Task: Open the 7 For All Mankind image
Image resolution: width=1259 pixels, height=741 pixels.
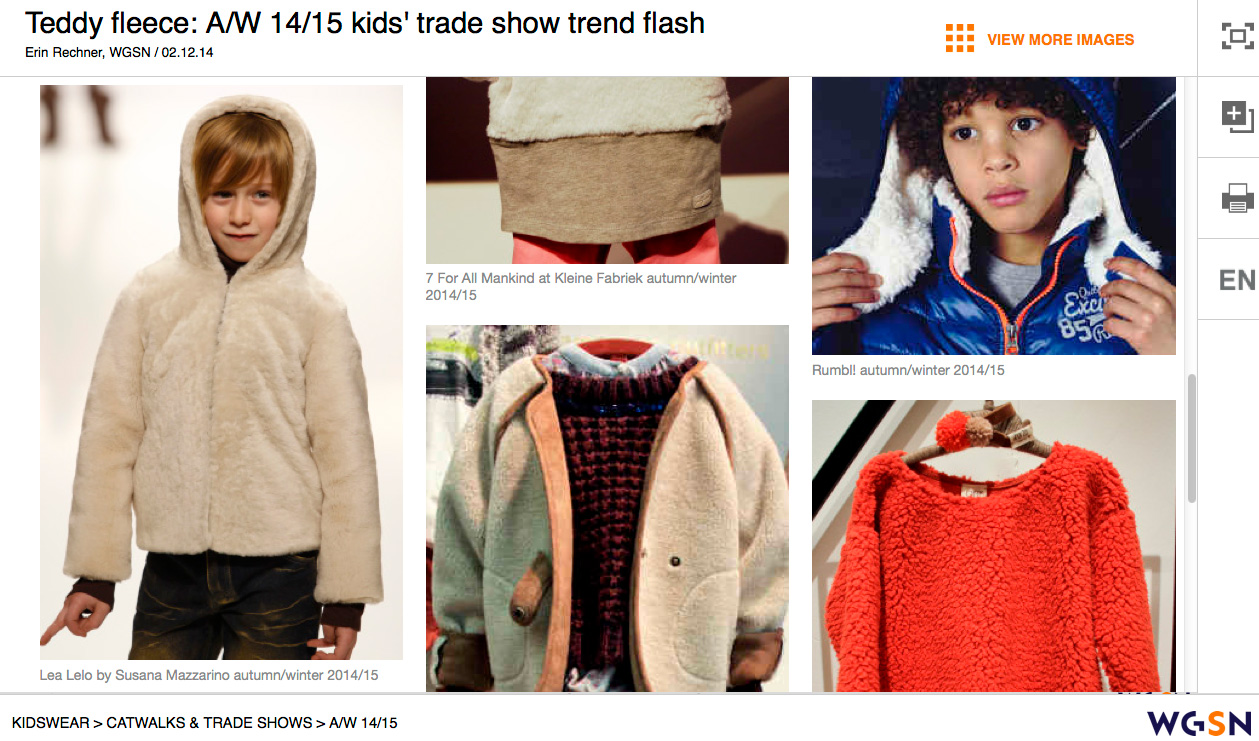Action: (x=607, y=170)
